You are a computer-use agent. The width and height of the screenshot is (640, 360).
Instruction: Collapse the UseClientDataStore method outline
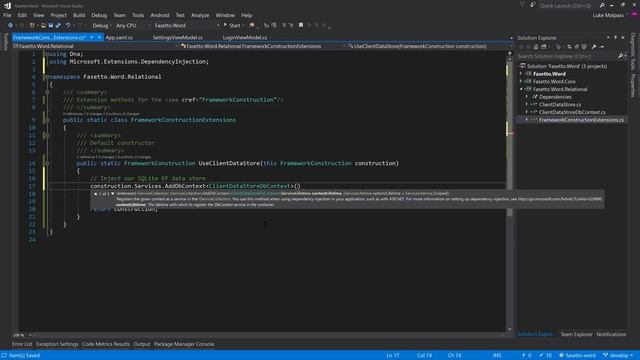[x=47, y=163]
